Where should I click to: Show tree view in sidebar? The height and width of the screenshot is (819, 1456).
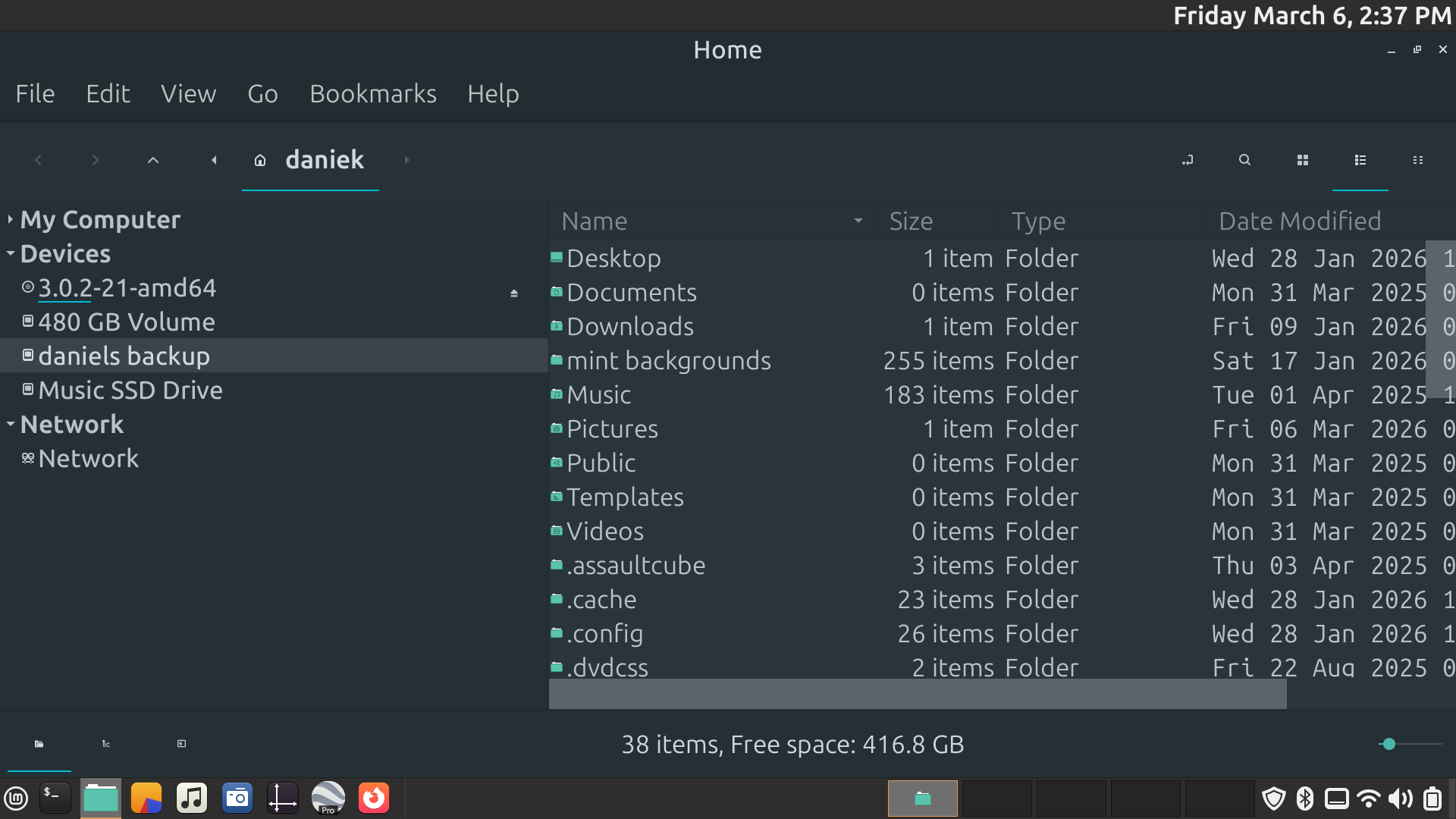[106, 744]
